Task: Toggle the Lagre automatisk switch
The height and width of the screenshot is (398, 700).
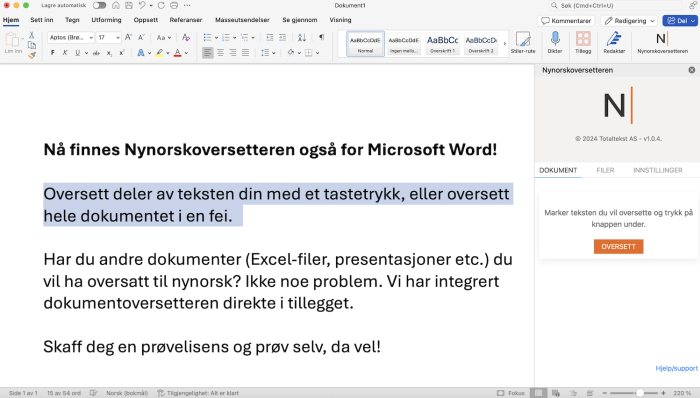Action: click(99, 5)
